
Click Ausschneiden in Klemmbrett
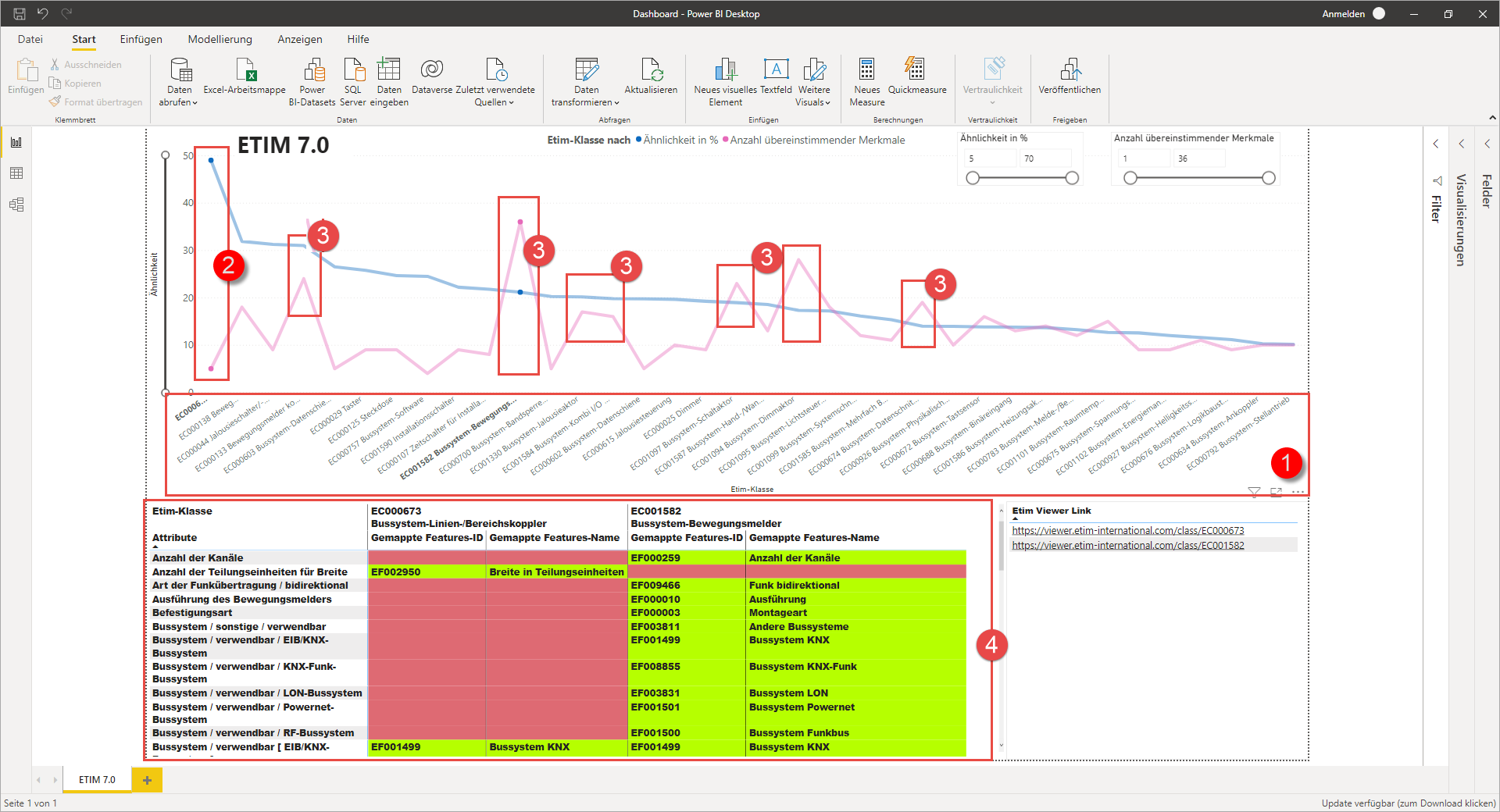pos(86,65)
